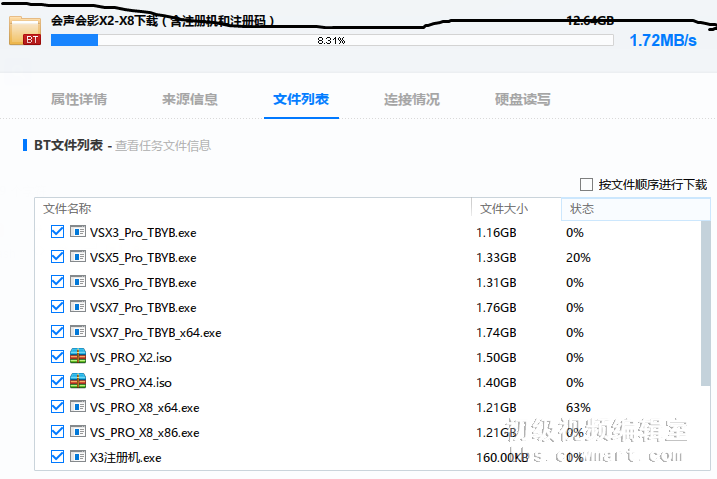This screenshot has height=479, width=717.
Task: Select file name X3注册机.exe
Action: 126,458
